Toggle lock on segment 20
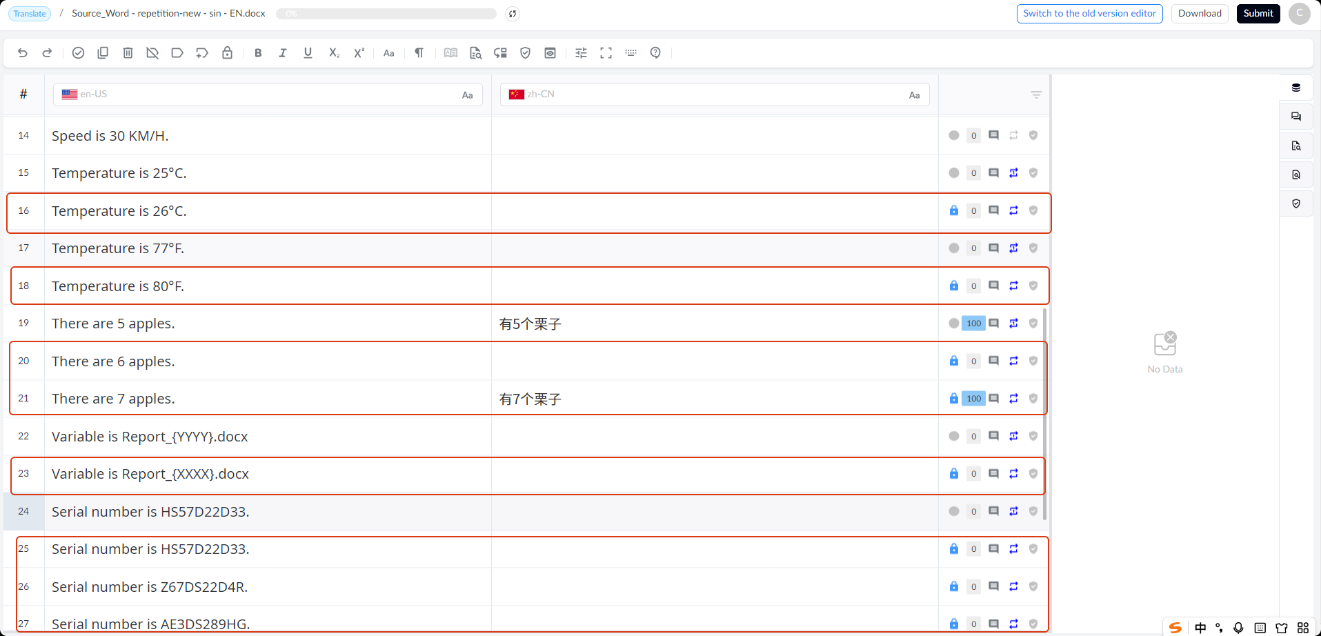 tap(954, 361)
